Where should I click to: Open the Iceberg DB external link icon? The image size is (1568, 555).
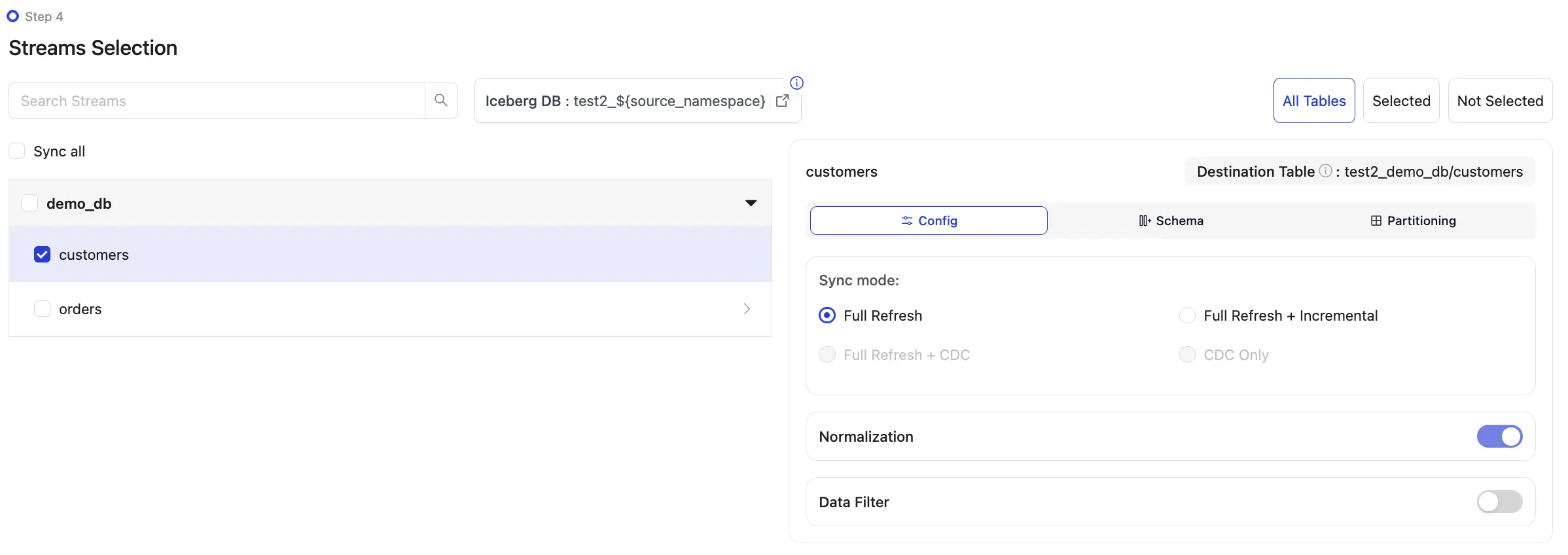click(x=782, y=101)
